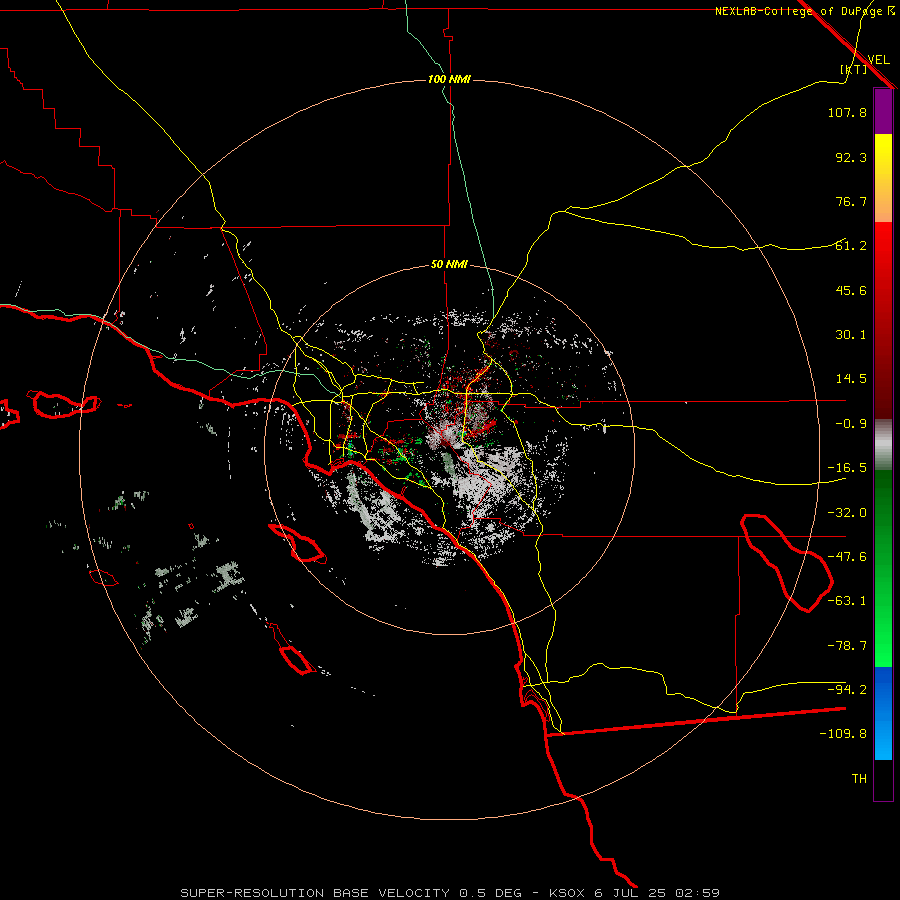Select the -47.6 legend value
This screenshot has height=900, width=900.
click(847, 557)
